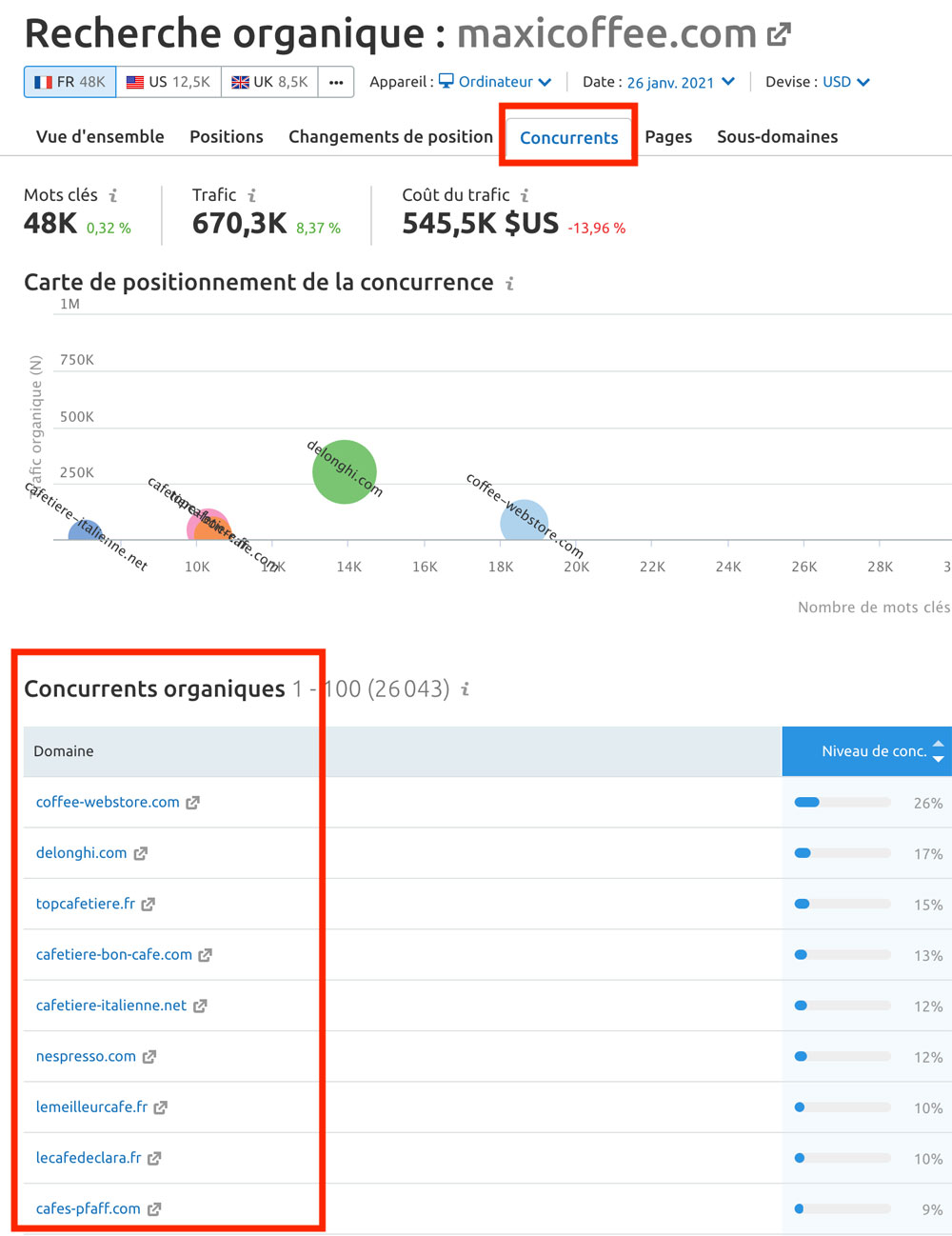This screenshot has width=952, height=1236.
Task: Switch to Changements de position tab
Action: coord(390,136)
